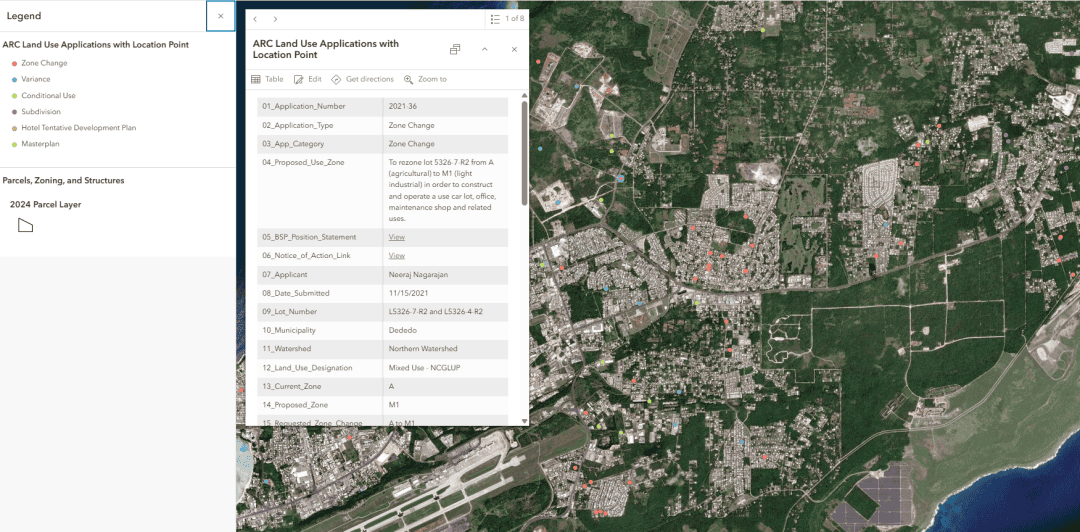Dock the popup window
Screen dimensions: 1080x532
point(455,49)
